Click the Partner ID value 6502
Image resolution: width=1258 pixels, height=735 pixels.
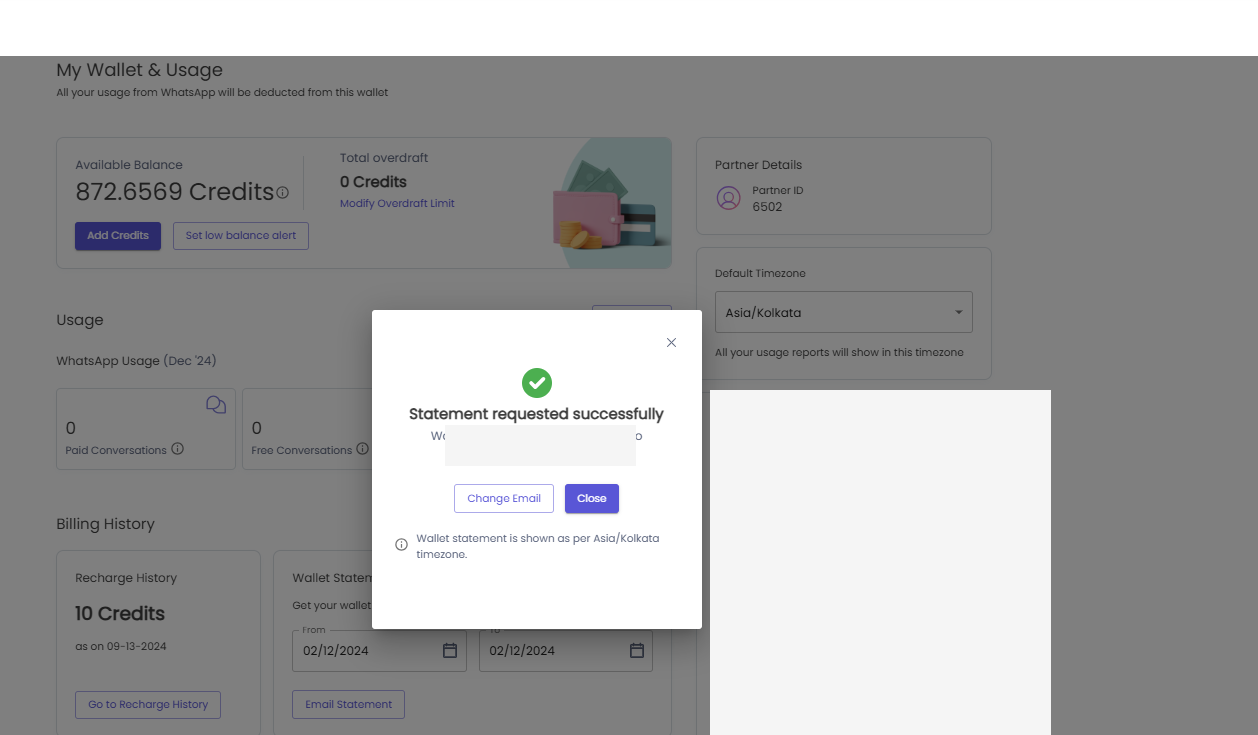pos(768,207)
